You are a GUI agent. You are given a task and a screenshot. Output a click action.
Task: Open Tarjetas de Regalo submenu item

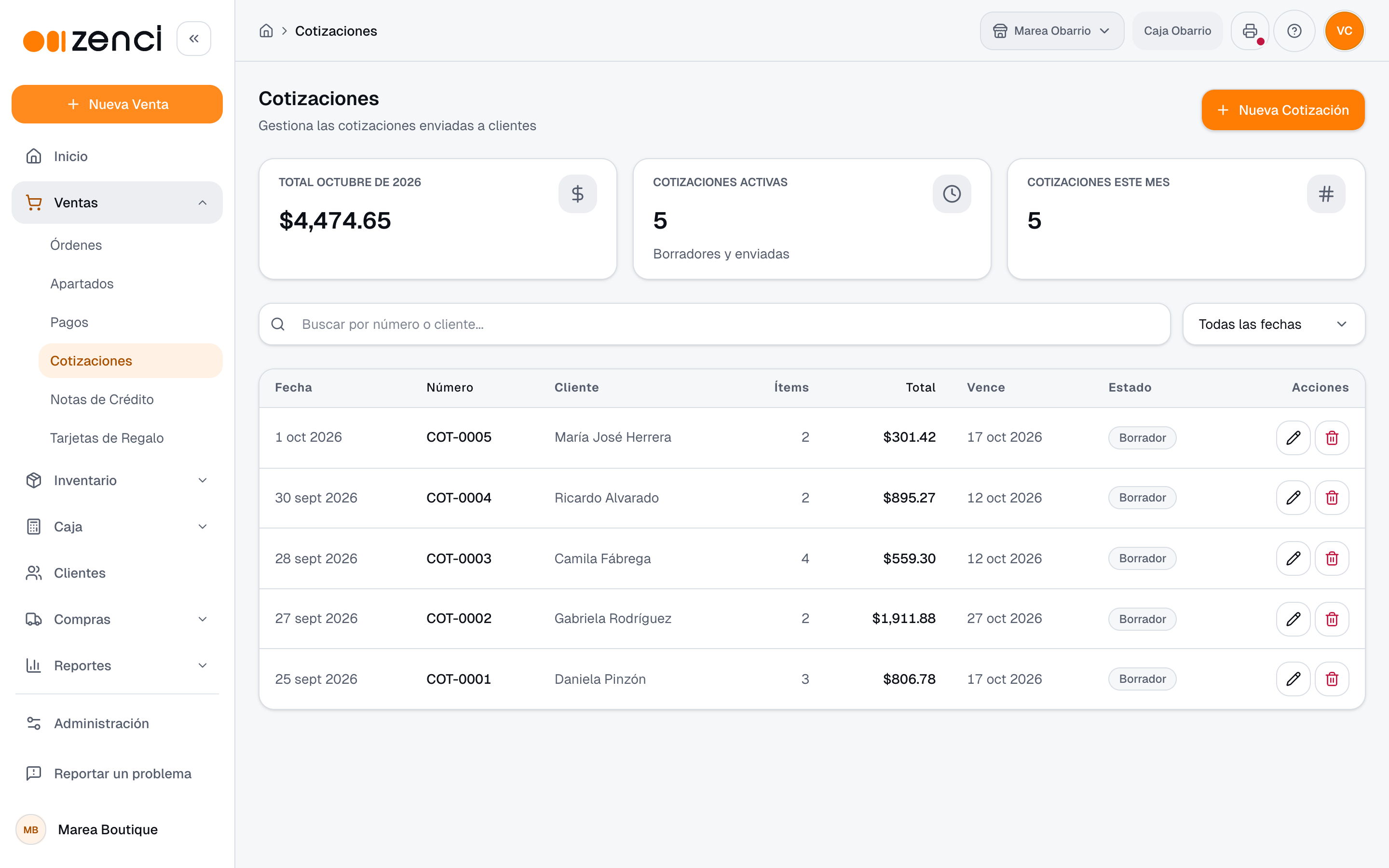[130, 438]
